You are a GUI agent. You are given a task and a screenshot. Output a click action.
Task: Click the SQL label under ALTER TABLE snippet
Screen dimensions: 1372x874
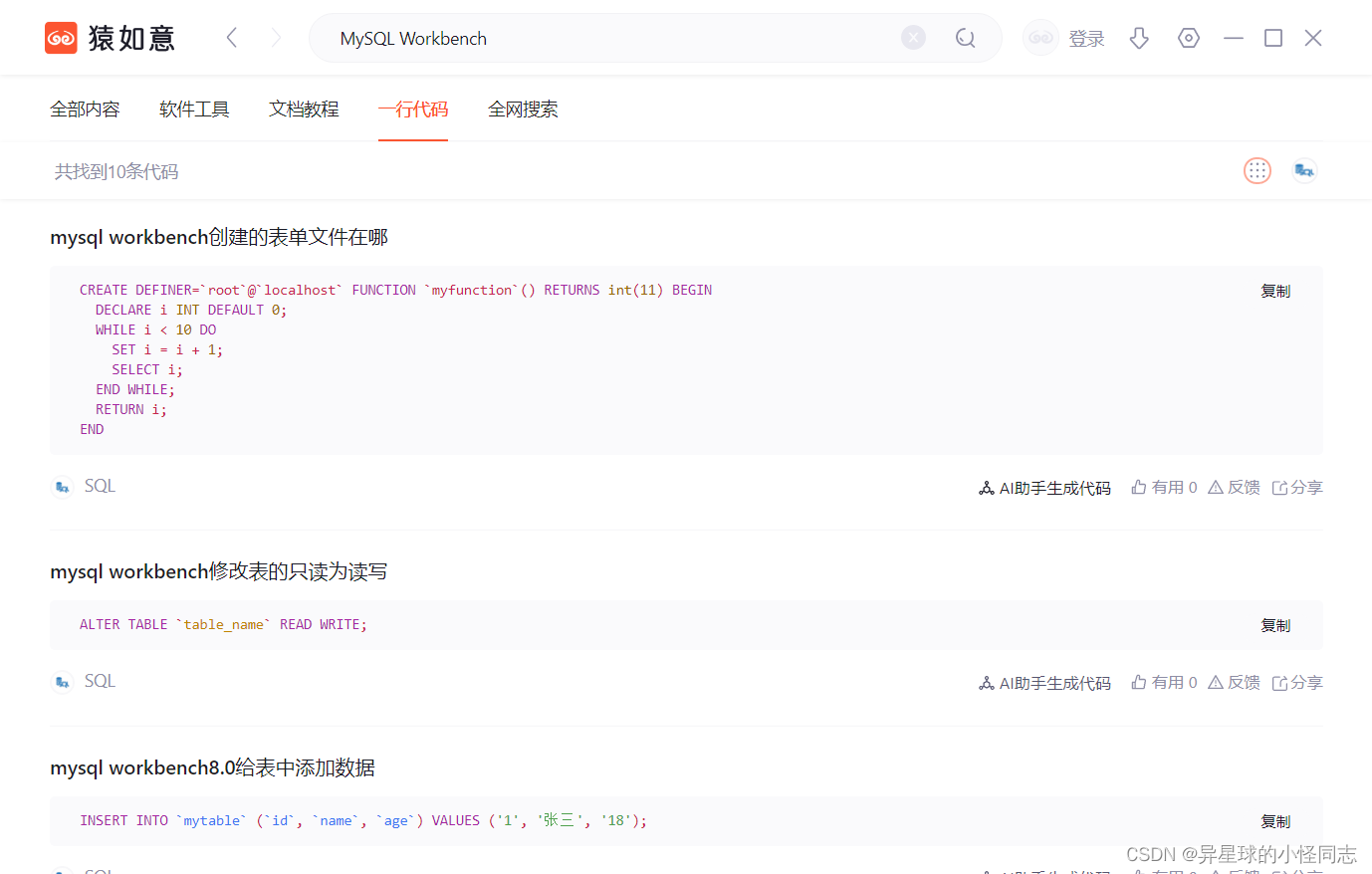point(100,681)
